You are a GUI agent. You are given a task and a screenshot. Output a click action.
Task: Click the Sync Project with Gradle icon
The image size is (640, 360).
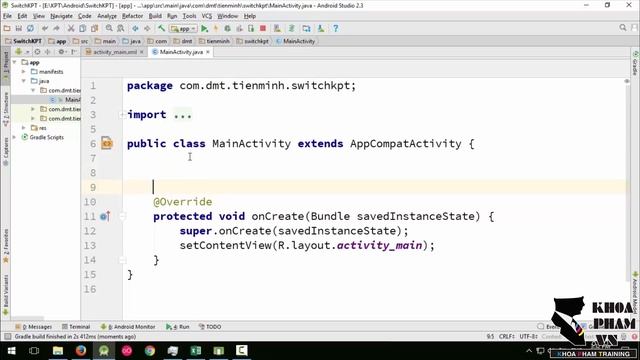[292, 29]
